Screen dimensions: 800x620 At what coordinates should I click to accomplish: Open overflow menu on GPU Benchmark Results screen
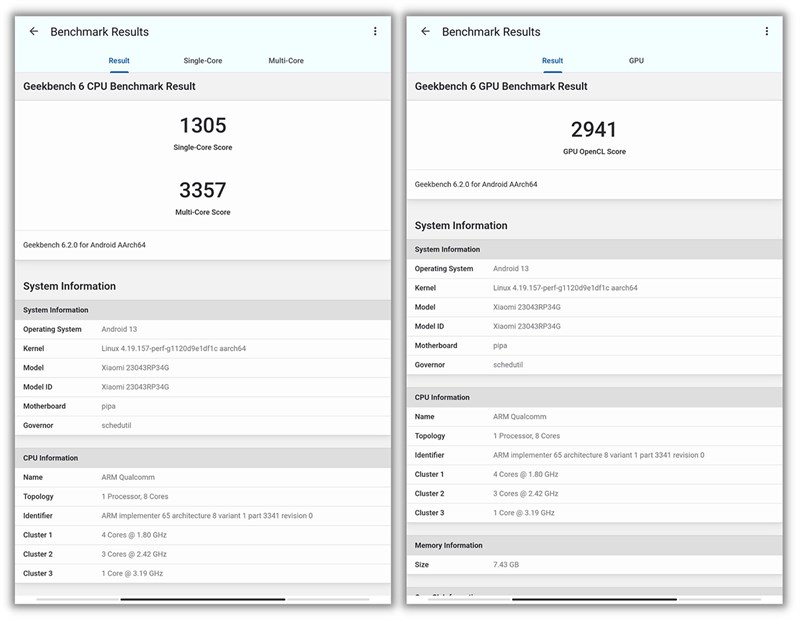(766, 32)
